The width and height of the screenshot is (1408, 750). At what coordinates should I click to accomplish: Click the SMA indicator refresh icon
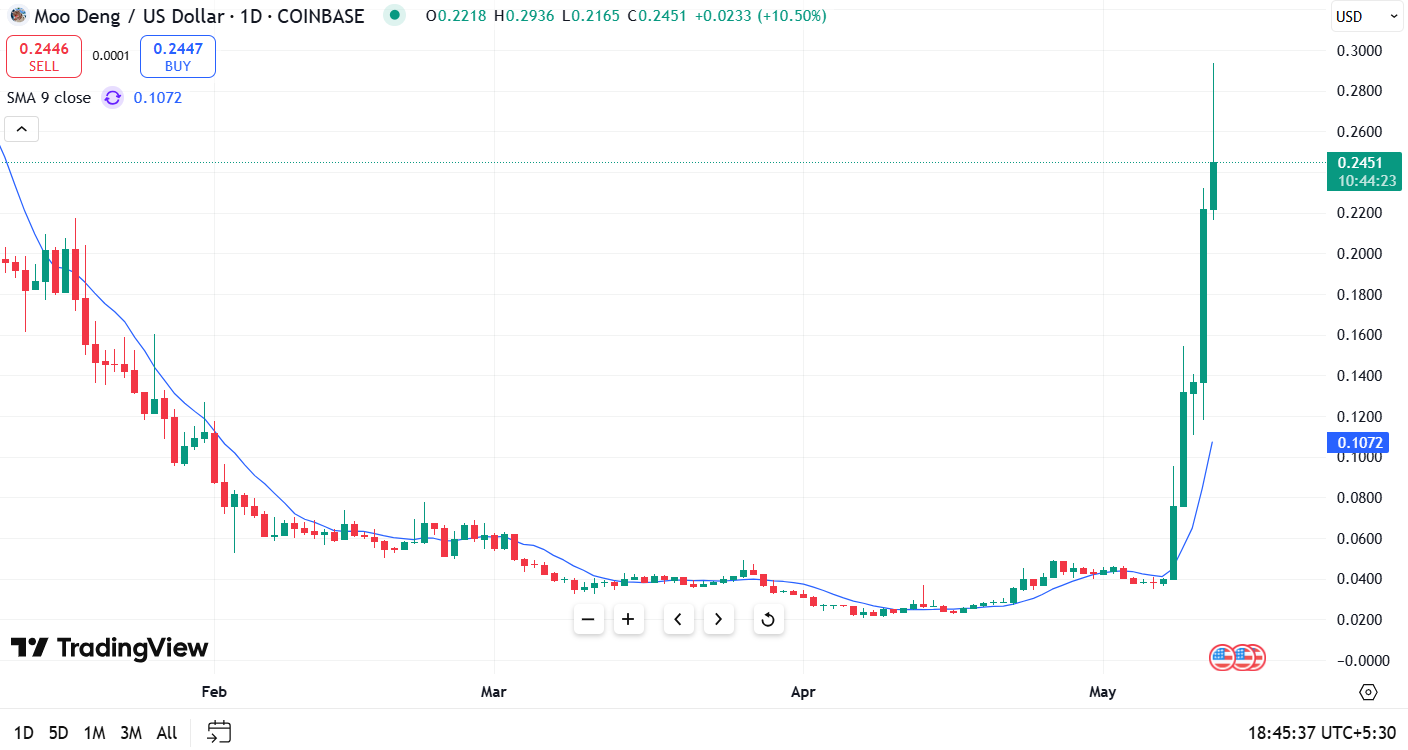[x=113, y=97]
